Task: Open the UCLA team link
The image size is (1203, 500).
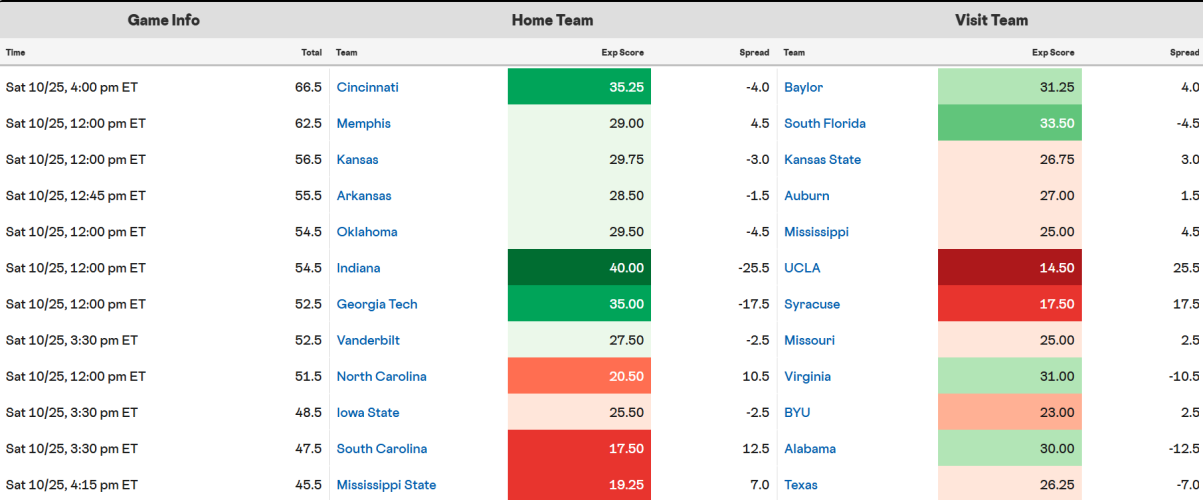Action: pyautogui.click(x=802, y=268)
